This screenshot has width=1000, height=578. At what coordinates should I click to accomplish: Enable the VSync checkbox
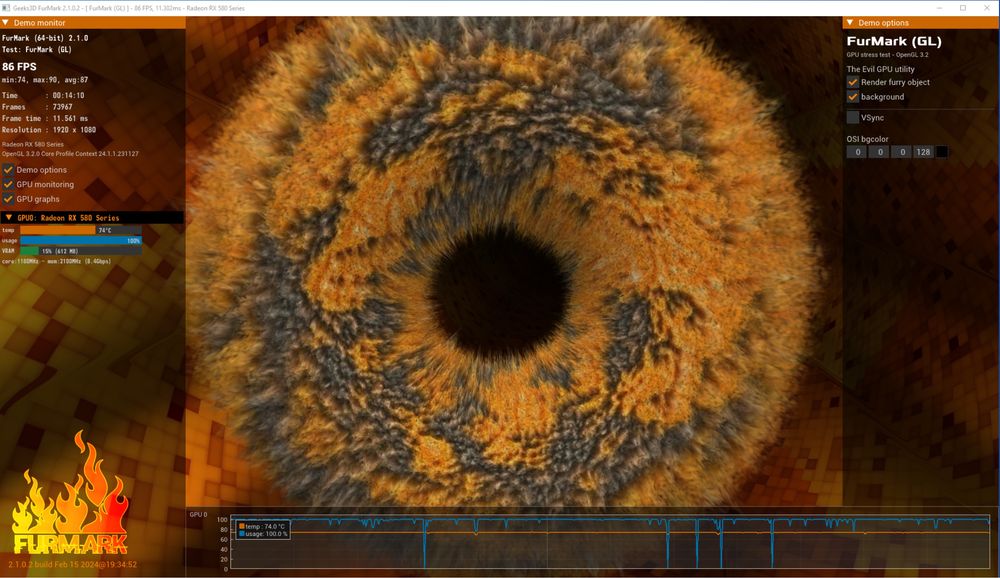coord(853,117)
